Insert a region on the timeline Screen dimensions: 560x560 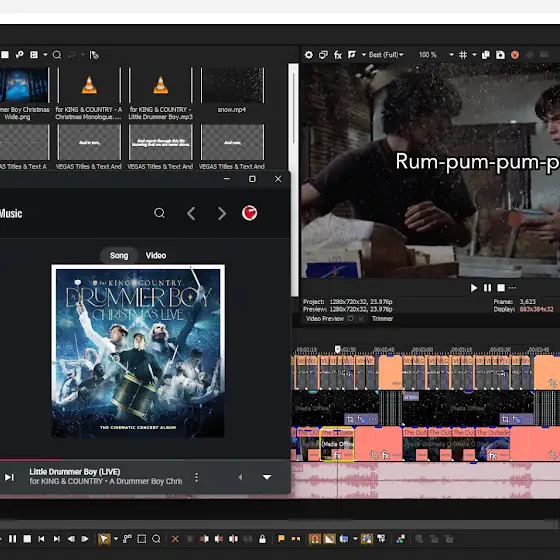click(296, 539)
